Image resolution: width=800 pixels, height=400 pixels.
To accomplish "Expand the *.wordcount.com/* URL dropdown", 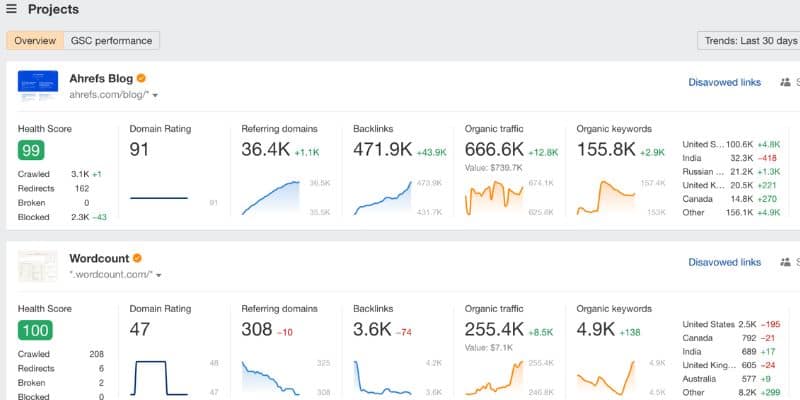I will coord(159,275).
